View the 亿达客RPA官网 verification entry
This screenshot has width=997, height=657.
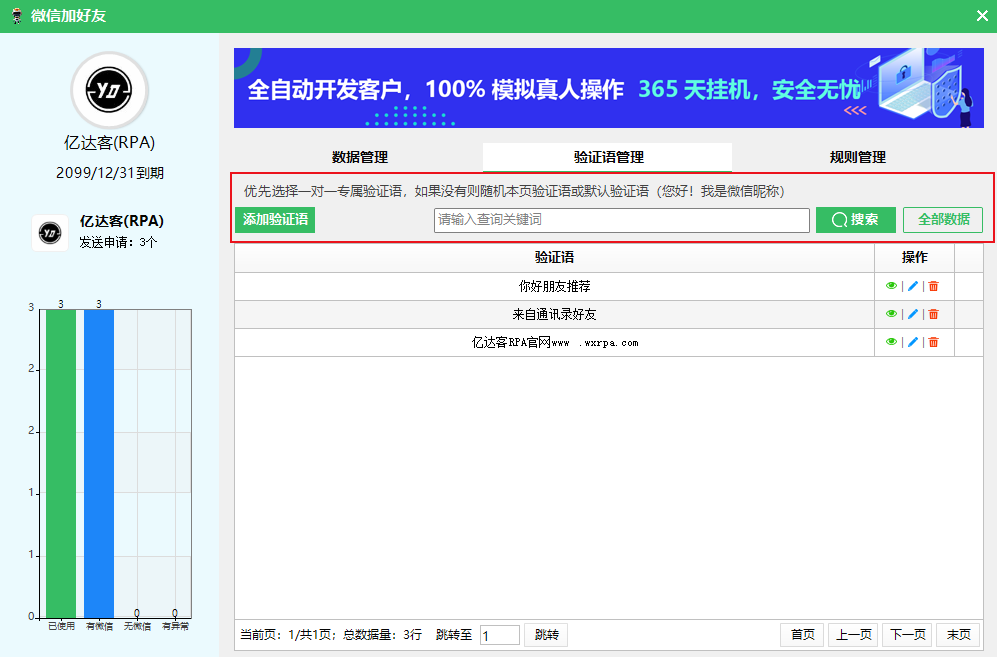point(891,342)
